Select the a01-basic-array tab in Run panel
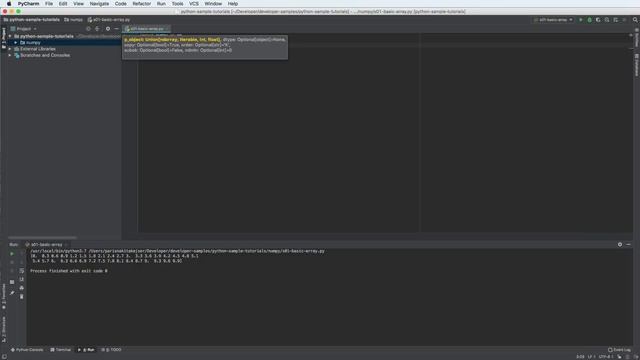Viewport: 640px width, 360px height. point(46,244)
